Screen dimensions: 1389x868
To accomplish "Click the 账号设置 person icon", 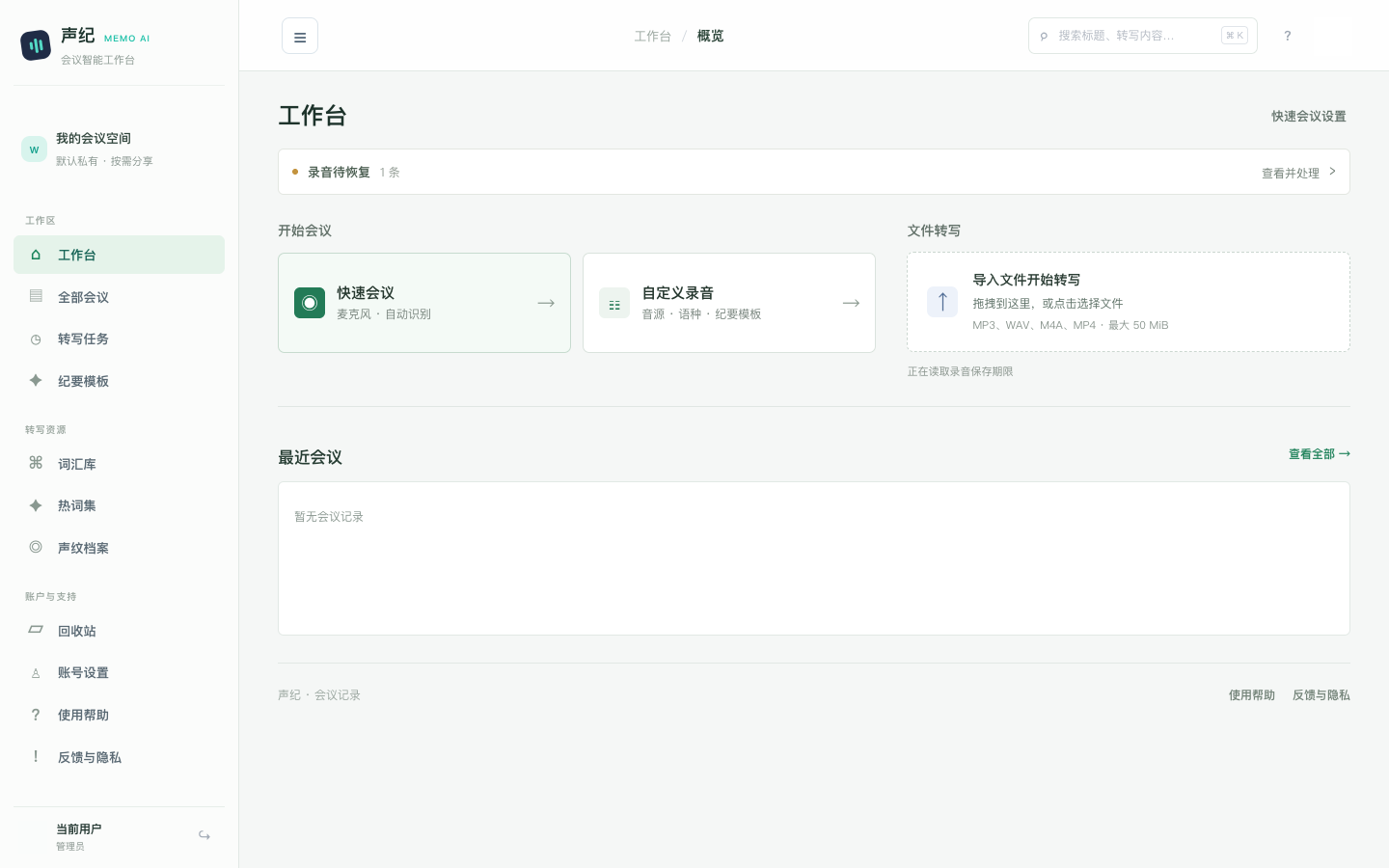I will point(36,673).
